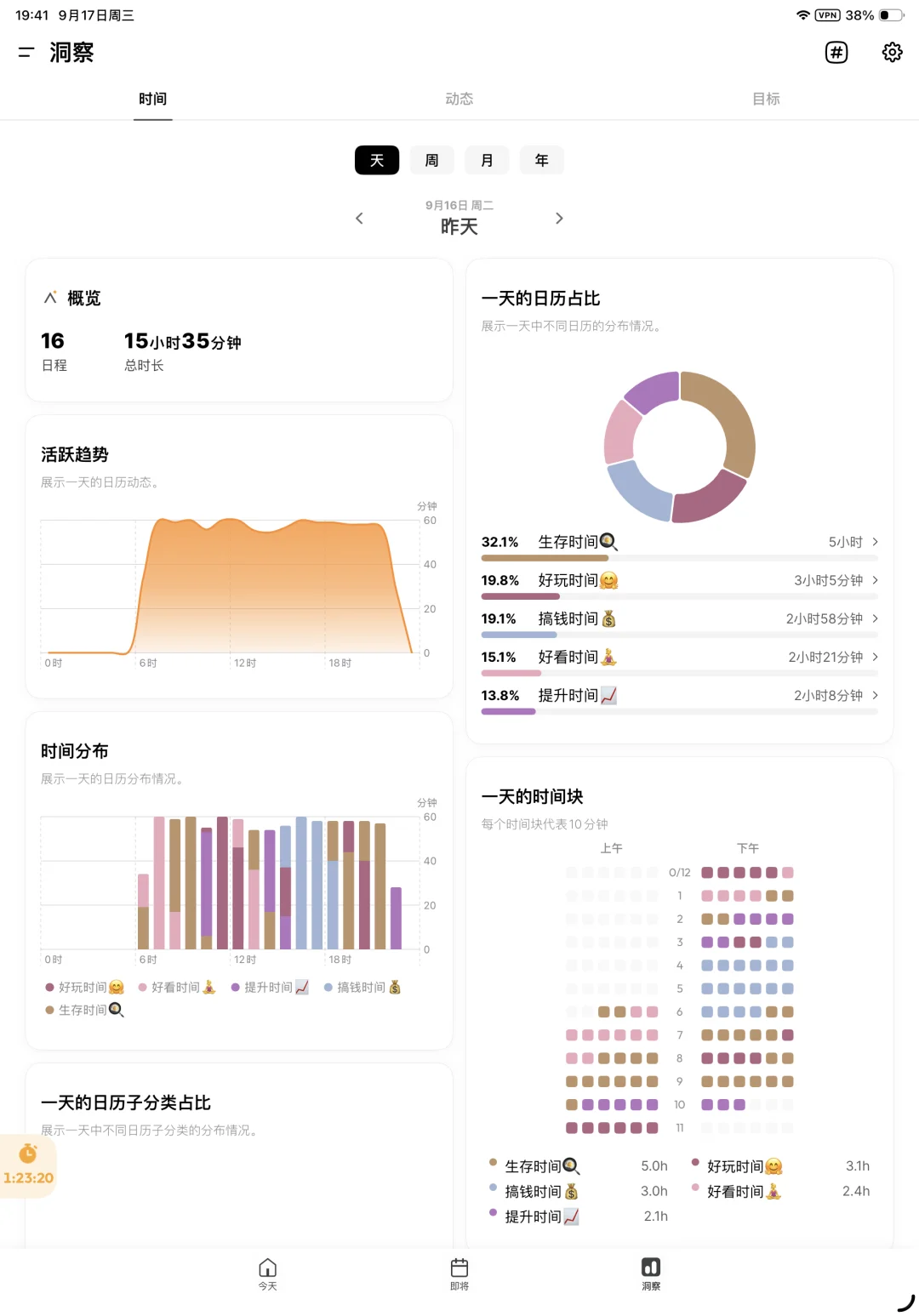This screenshot has width=919, height=1316.
Task: Open details chevron on 搞钱时间 row
Action: (876, 618)
